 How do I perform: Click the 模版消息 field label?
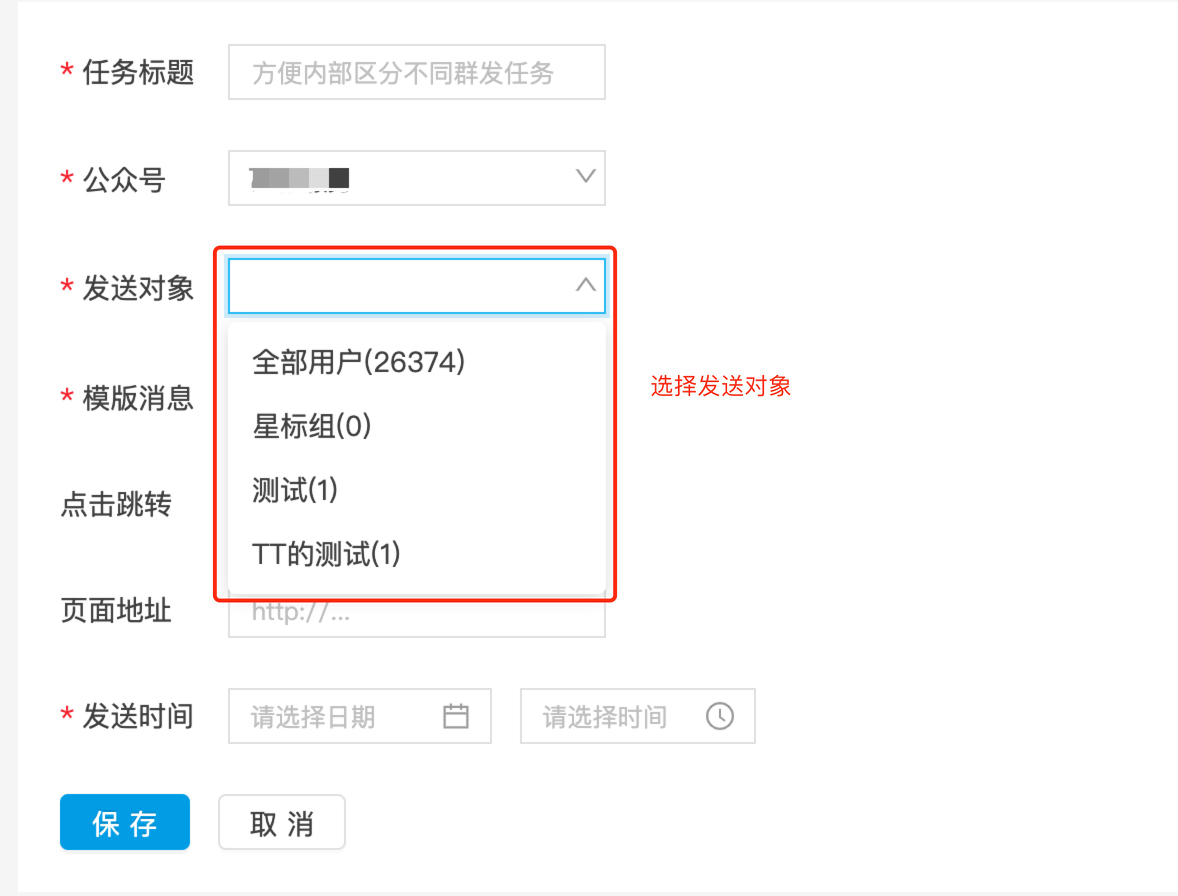point(138,398)
